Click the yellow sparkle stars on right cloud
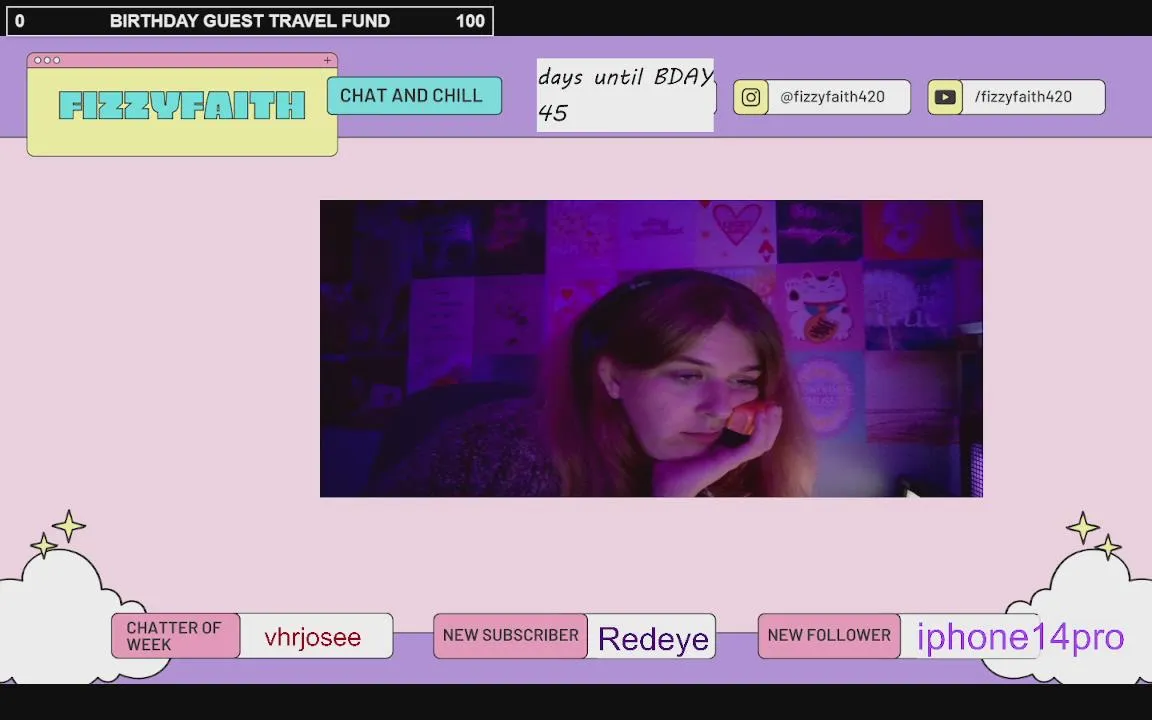Viewport: 1152px width, 720px height. tap(1094, 536)
